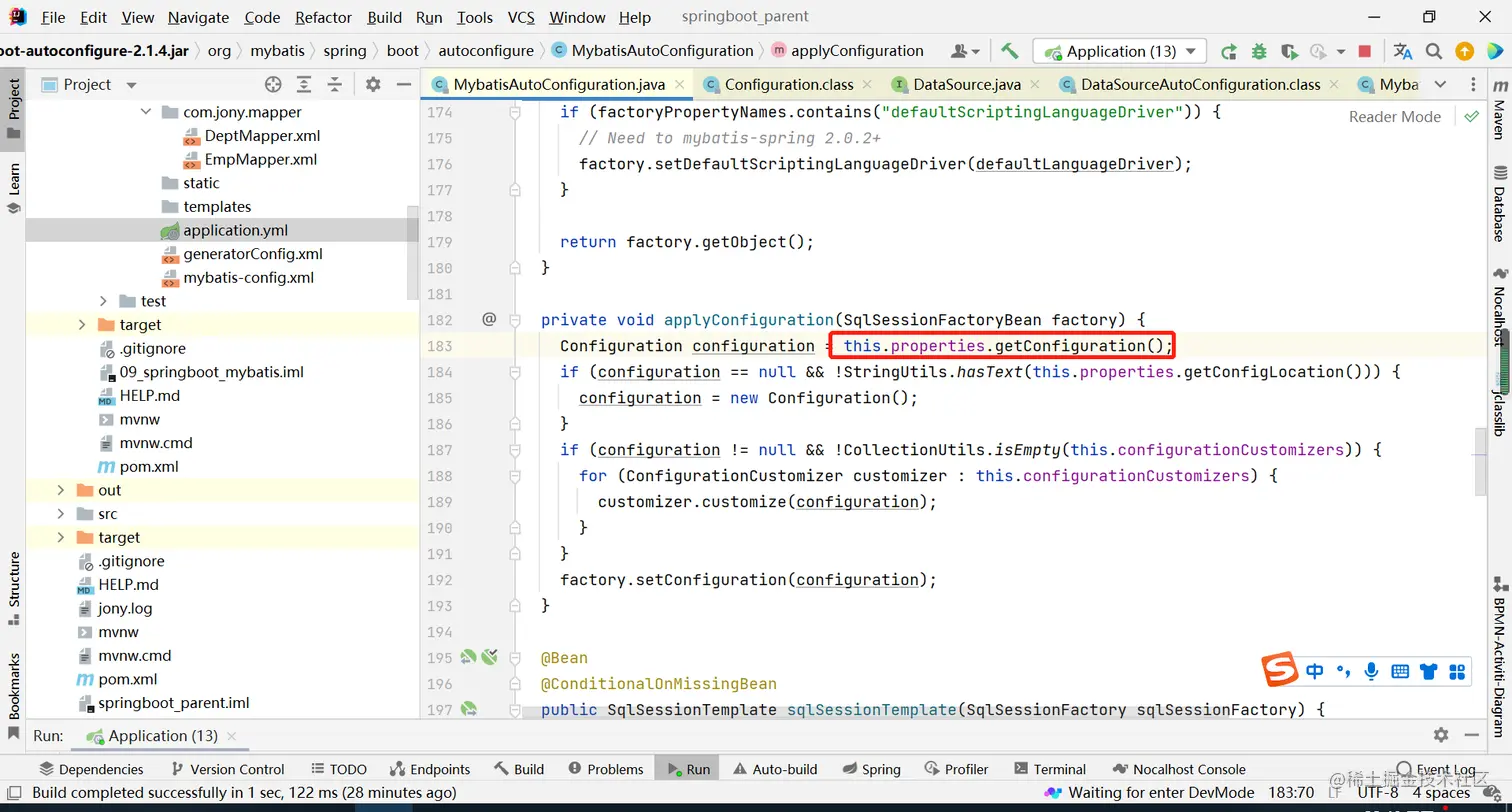Collapse the com.jony.mapper folder
The image size is (1512, 812).
146,112
